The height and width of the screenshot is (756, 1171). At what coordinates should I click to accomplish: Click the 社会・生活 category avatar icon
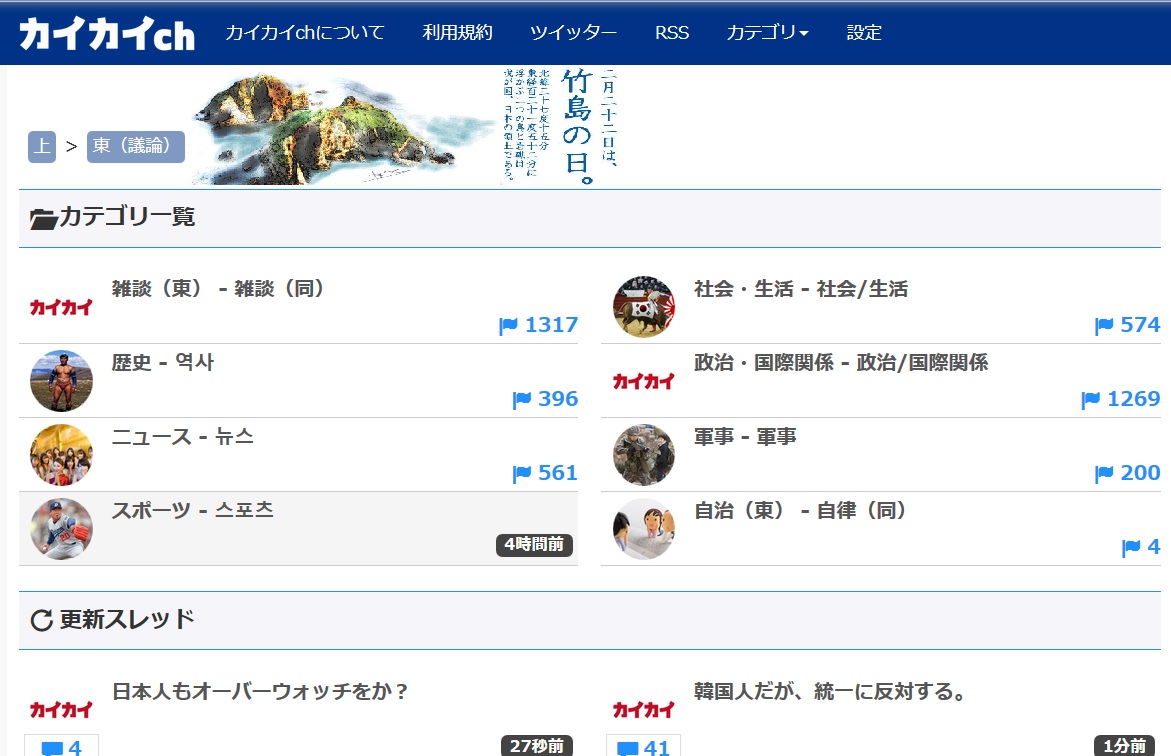click(x=644, y=307)
